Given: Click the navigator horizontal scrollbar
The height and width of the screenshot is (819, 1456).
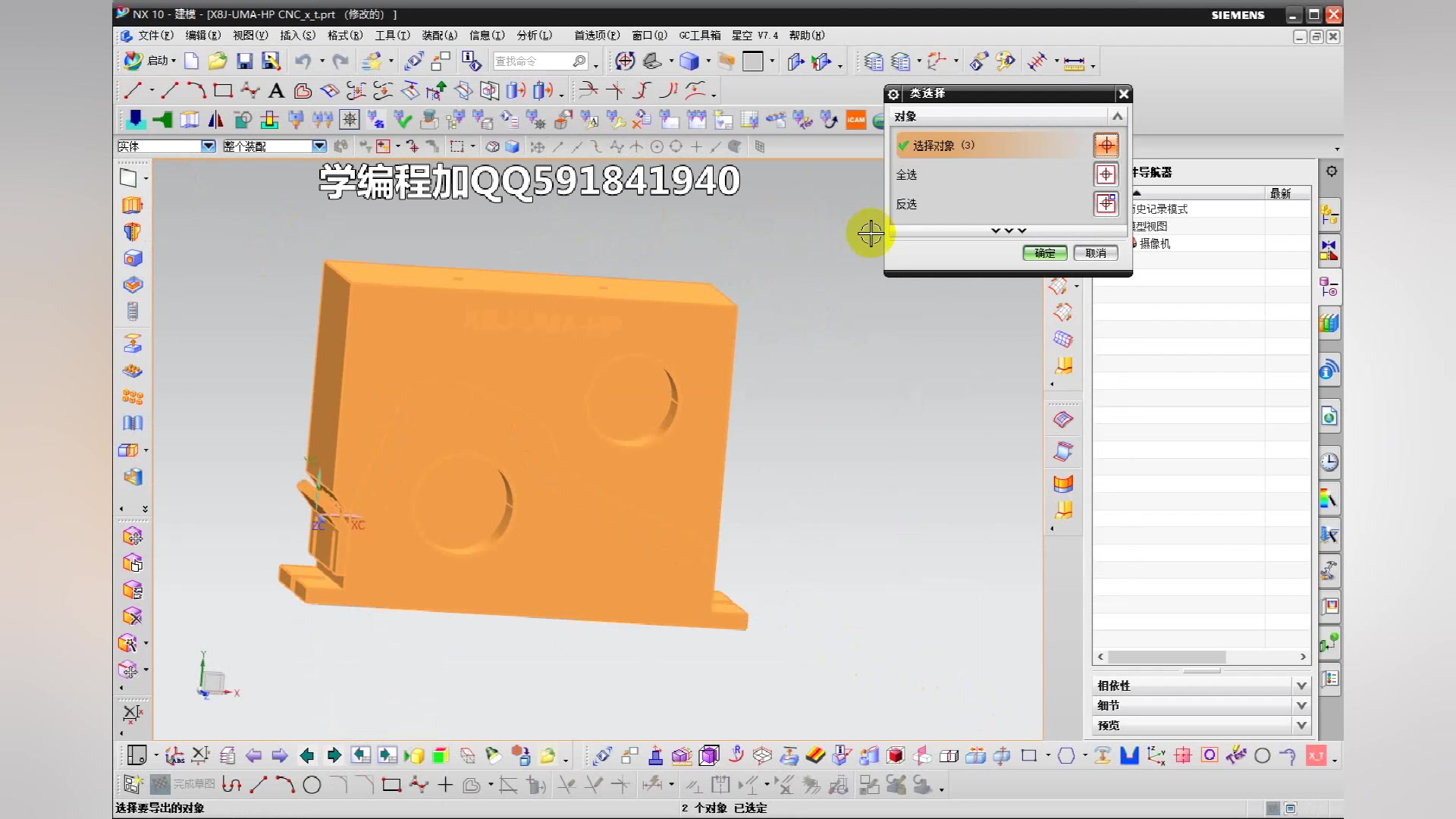Looking at the screenshot, I should (1166, 657).
